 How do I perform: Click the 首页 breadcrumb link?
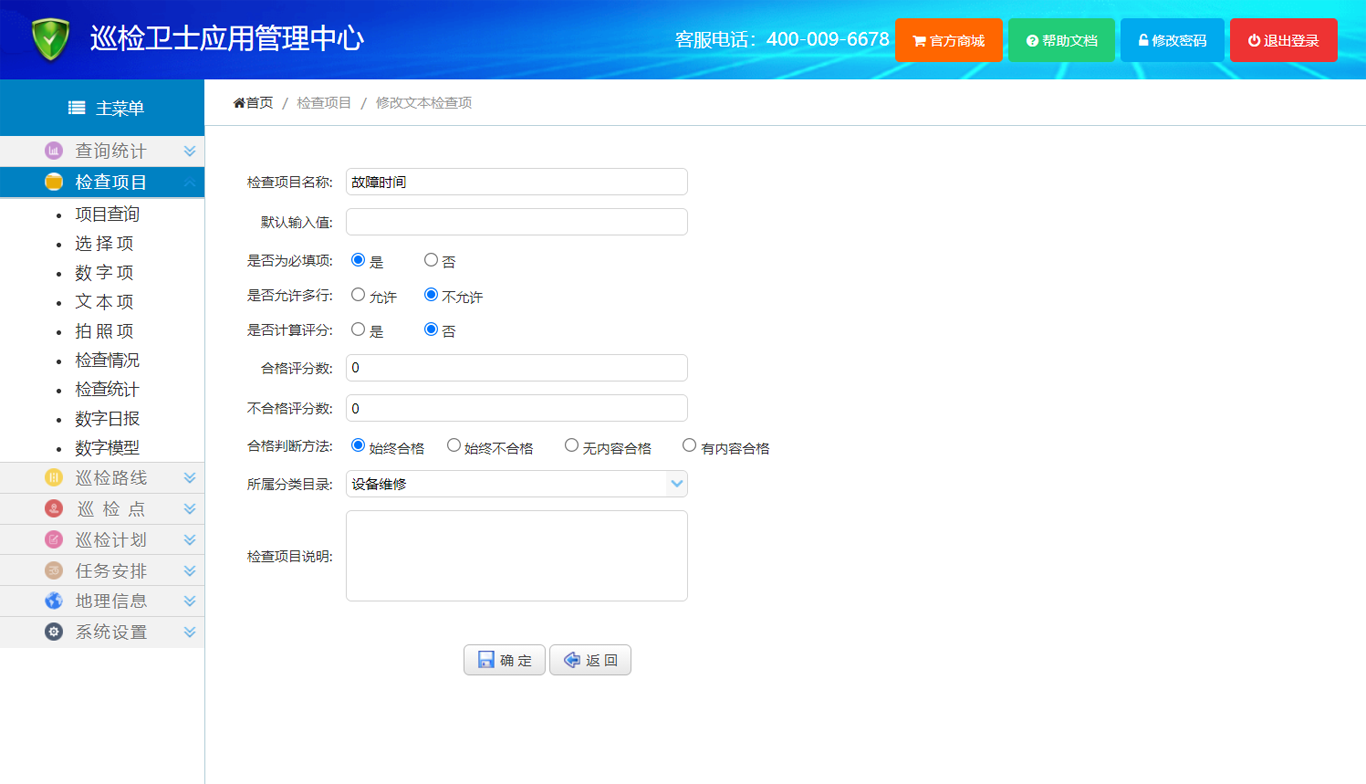coord(254,103)
